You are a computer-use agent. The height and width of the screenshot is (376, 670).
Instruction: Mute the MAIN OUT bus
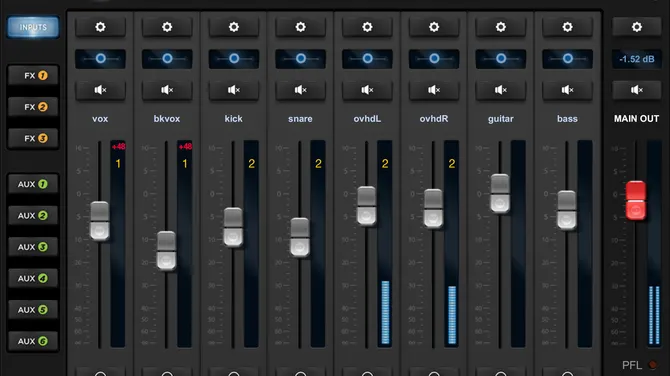637,90
